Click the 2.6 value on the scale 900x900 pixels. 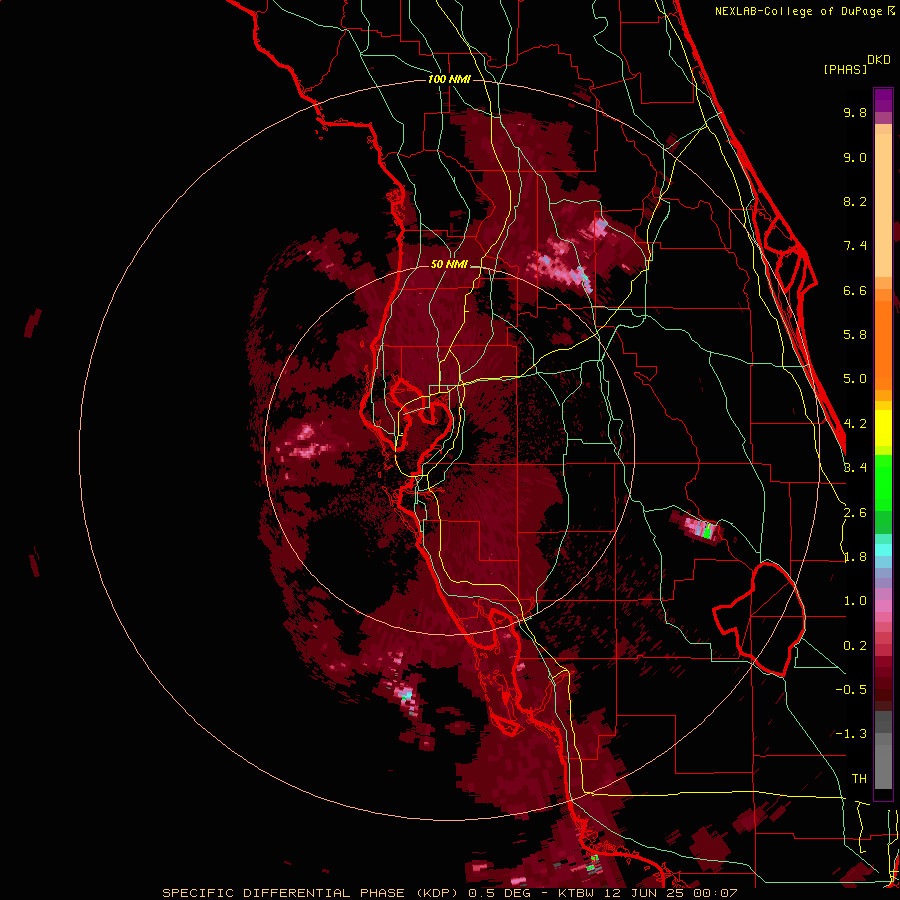coord(855,513)
